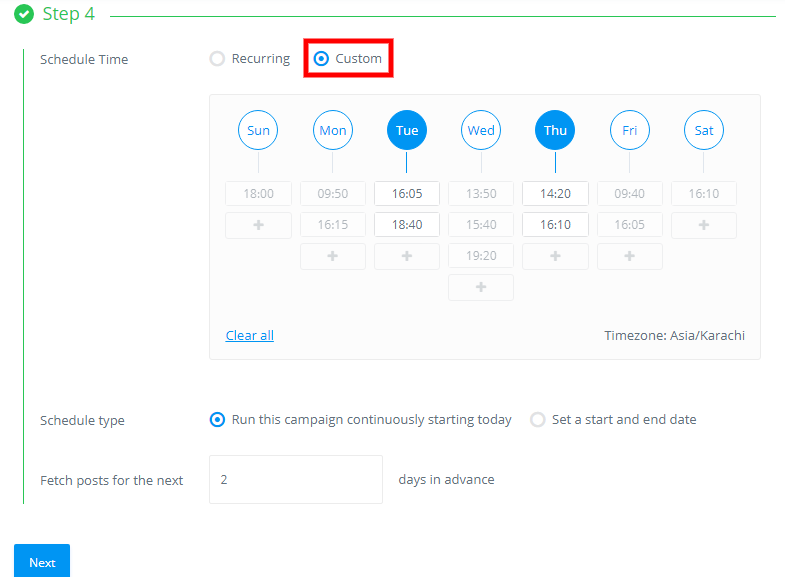Add a new time slot under Wed
Viewport: 785px width, 577px height.
[x=481, y=287]
